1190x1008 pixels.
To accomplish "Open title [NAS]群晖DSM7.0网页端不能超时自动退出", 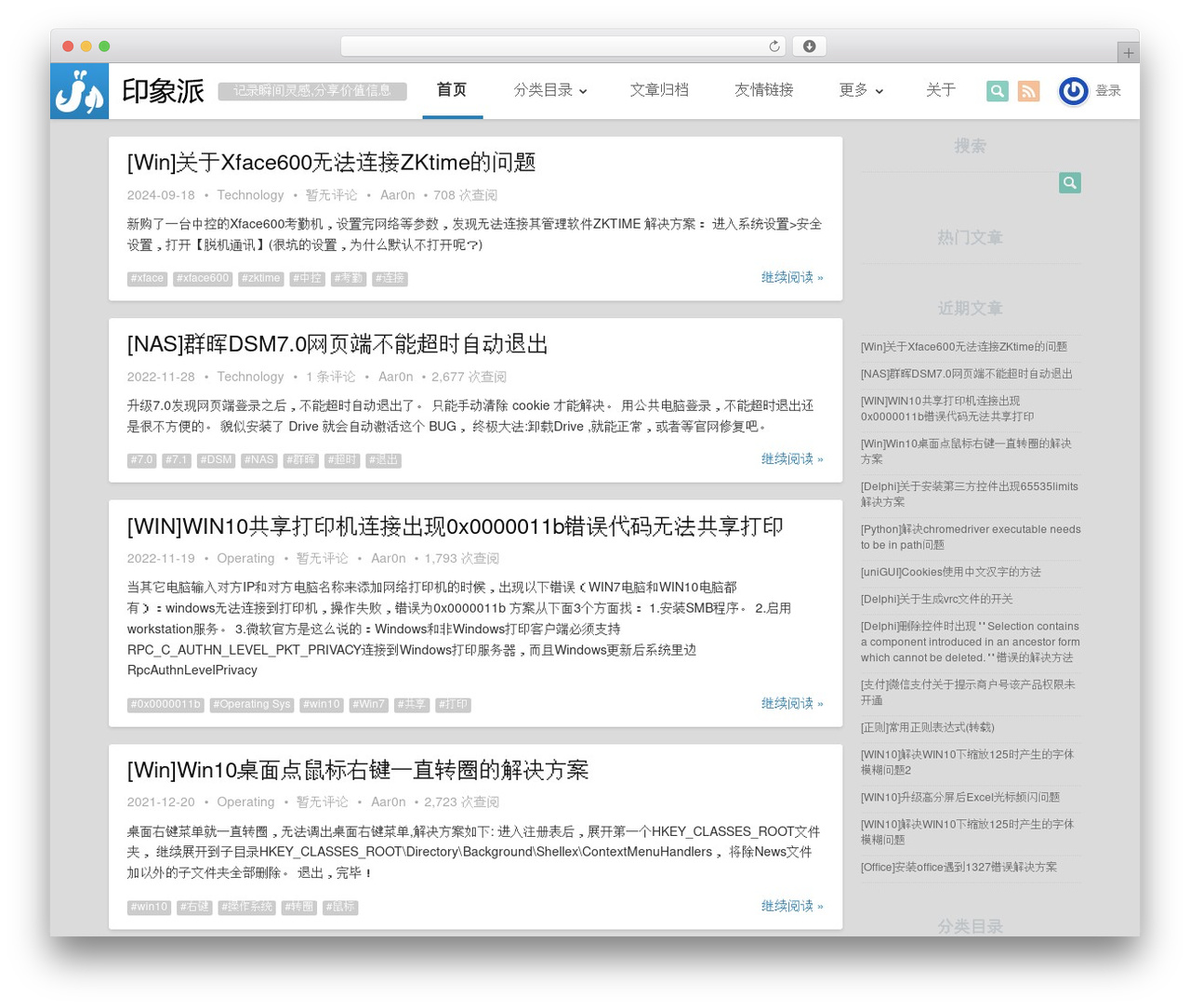I will 337,344.
